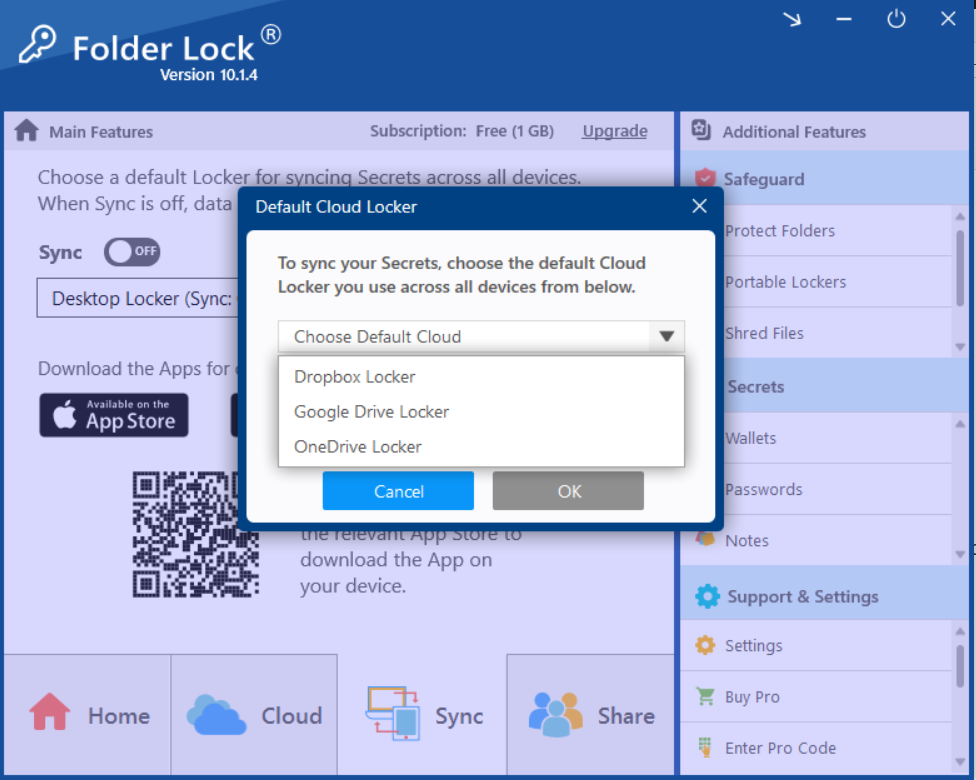Click the Apple logo on the App Store badge

tap(65, 415)
